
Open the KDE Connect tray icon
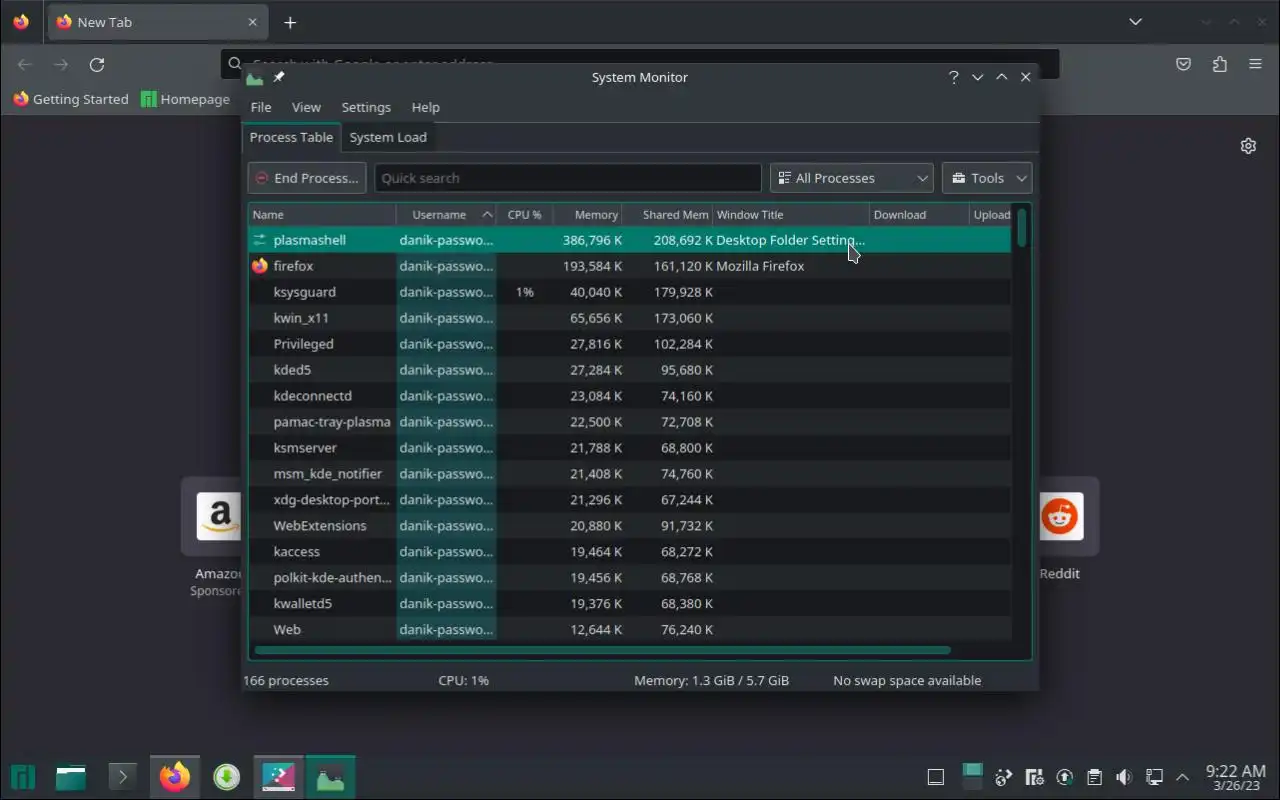click(1004, 777)
